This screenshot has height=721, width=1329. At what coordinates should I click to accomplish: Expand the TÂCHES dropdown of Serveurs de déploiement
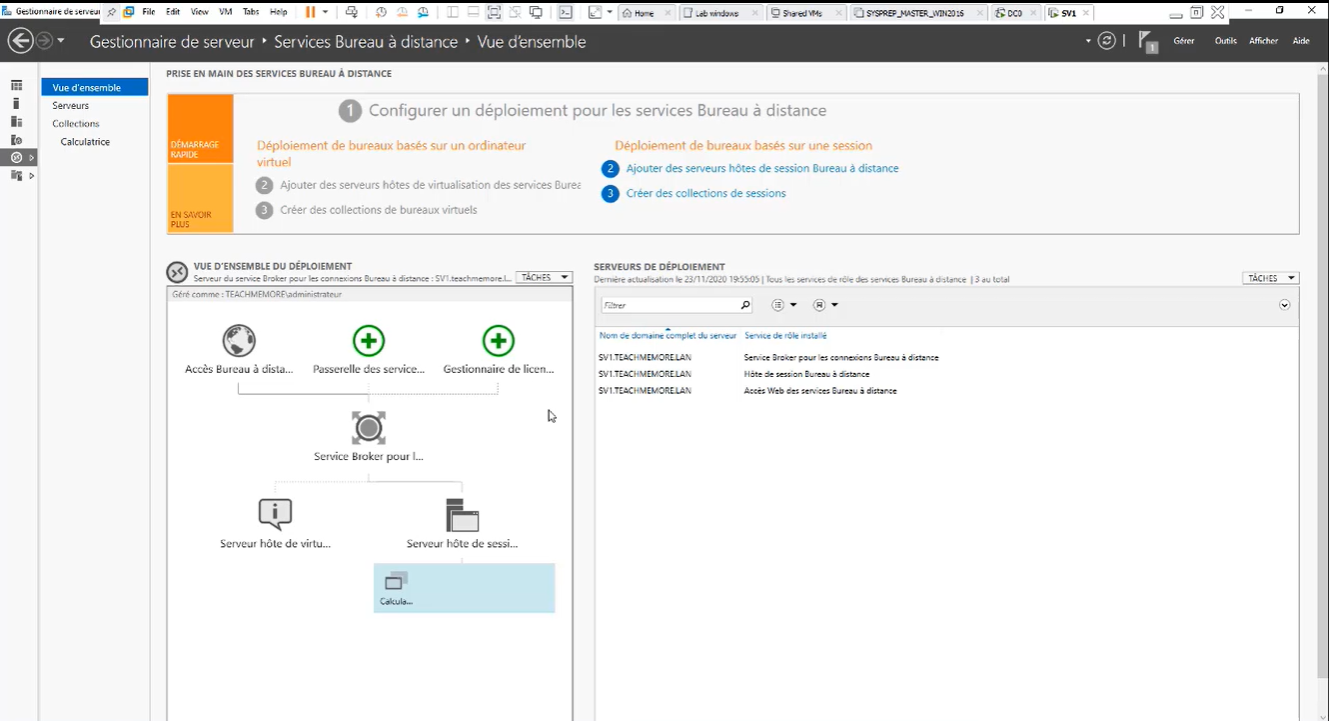(x=1269, y=277)
